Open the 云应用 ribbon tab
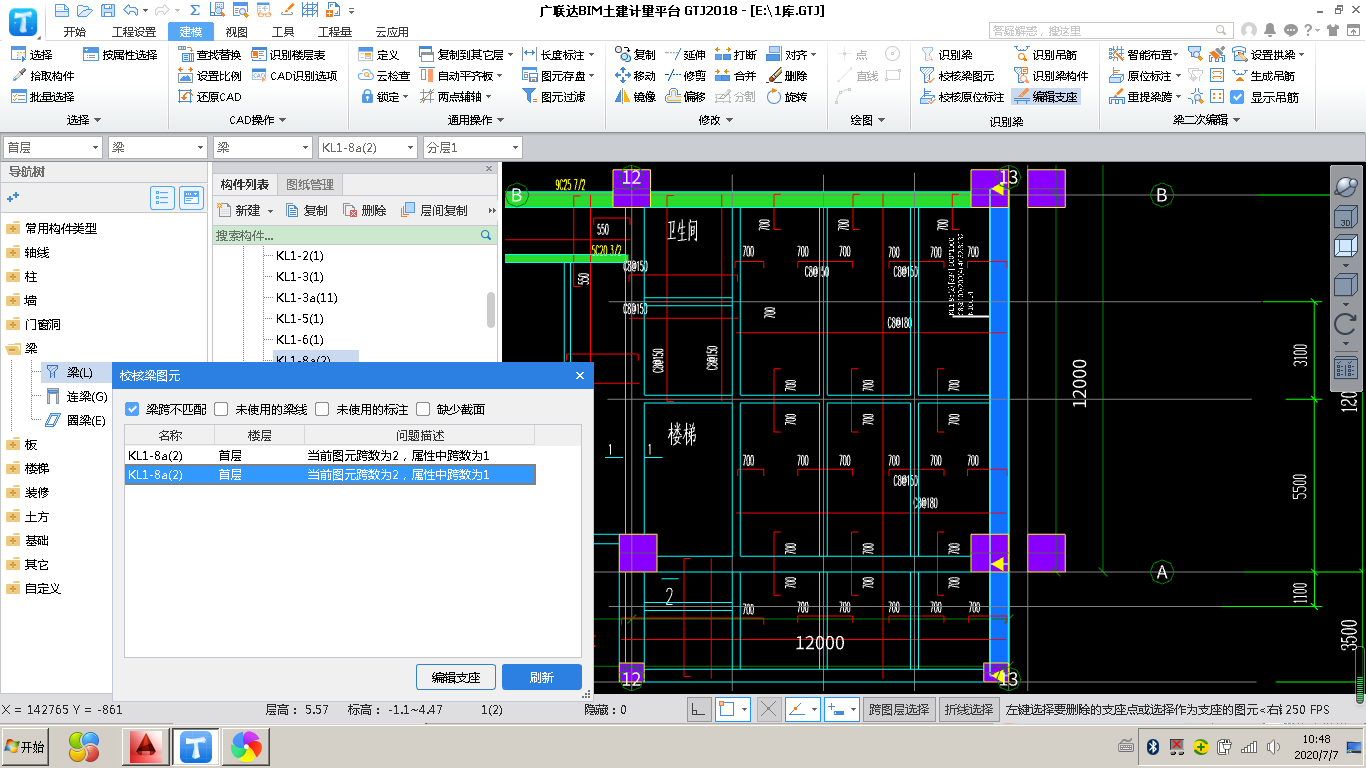Image resolution: width=1366 pixels, height=768 pixels. 392,32
